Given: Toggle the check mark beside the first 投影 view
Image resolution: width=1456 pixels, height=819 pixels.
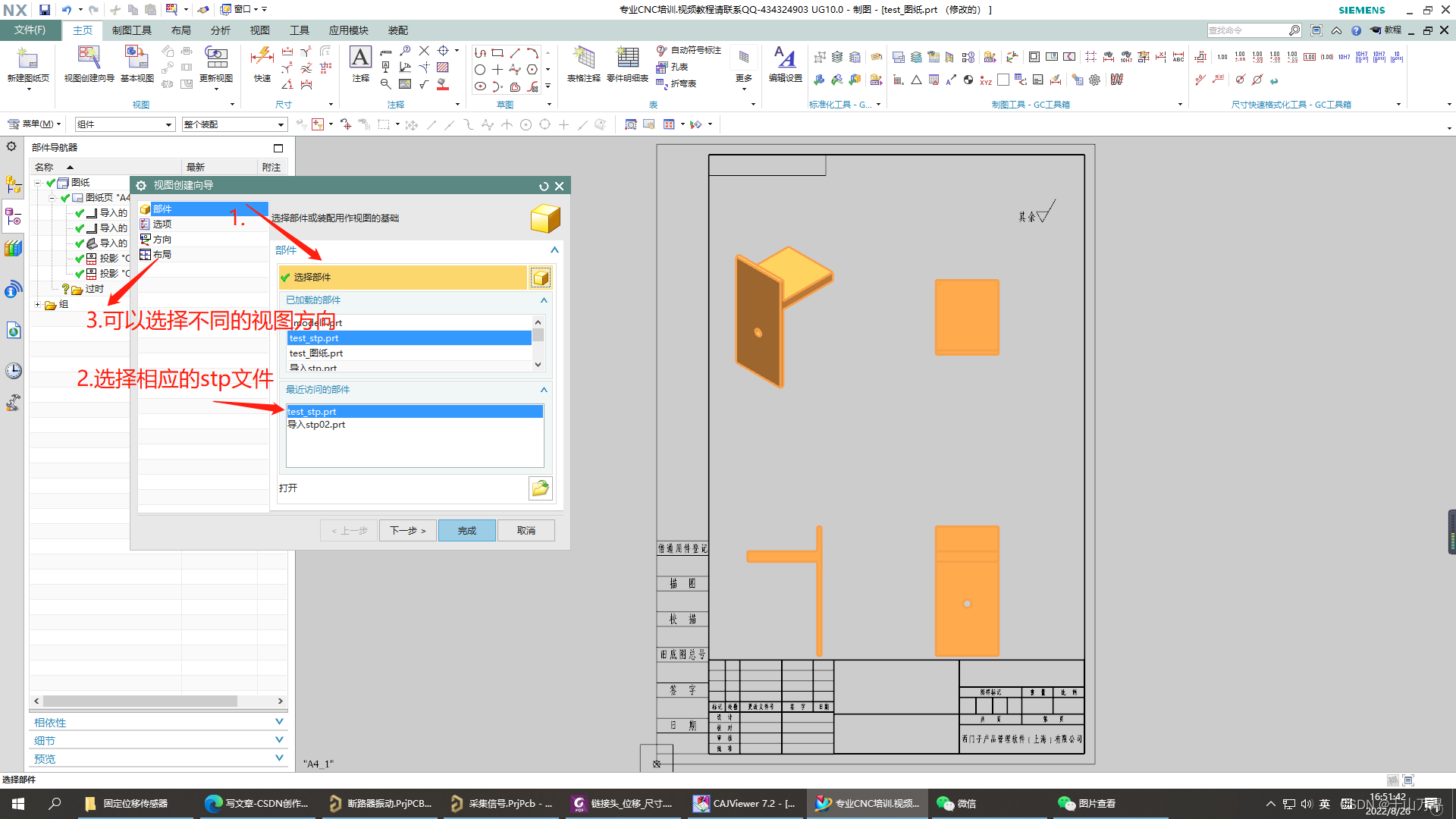Looking at the screenshot, I should tap(80, 259).
